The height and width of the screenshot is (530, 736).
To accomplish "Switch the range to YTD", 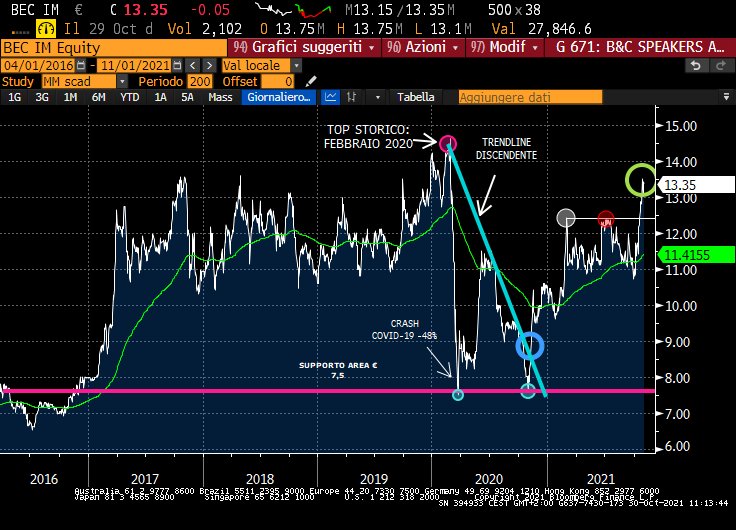I will [129, 98].
